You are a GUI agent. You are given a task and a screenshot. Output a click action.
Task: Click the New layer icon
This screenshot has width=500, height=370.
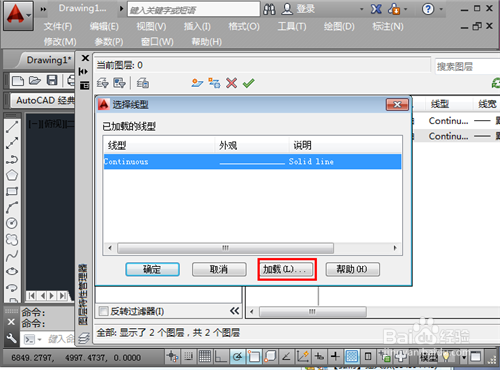click(x=197, y=83)
